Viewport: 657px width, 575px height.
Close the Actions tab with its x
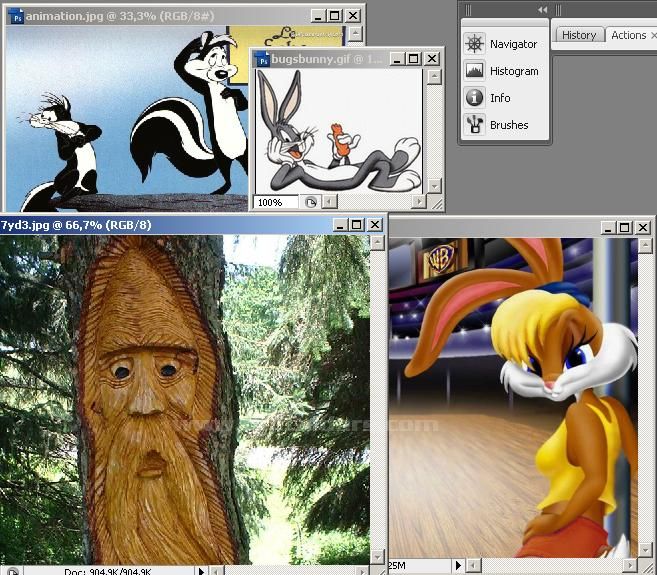[654, 36]
